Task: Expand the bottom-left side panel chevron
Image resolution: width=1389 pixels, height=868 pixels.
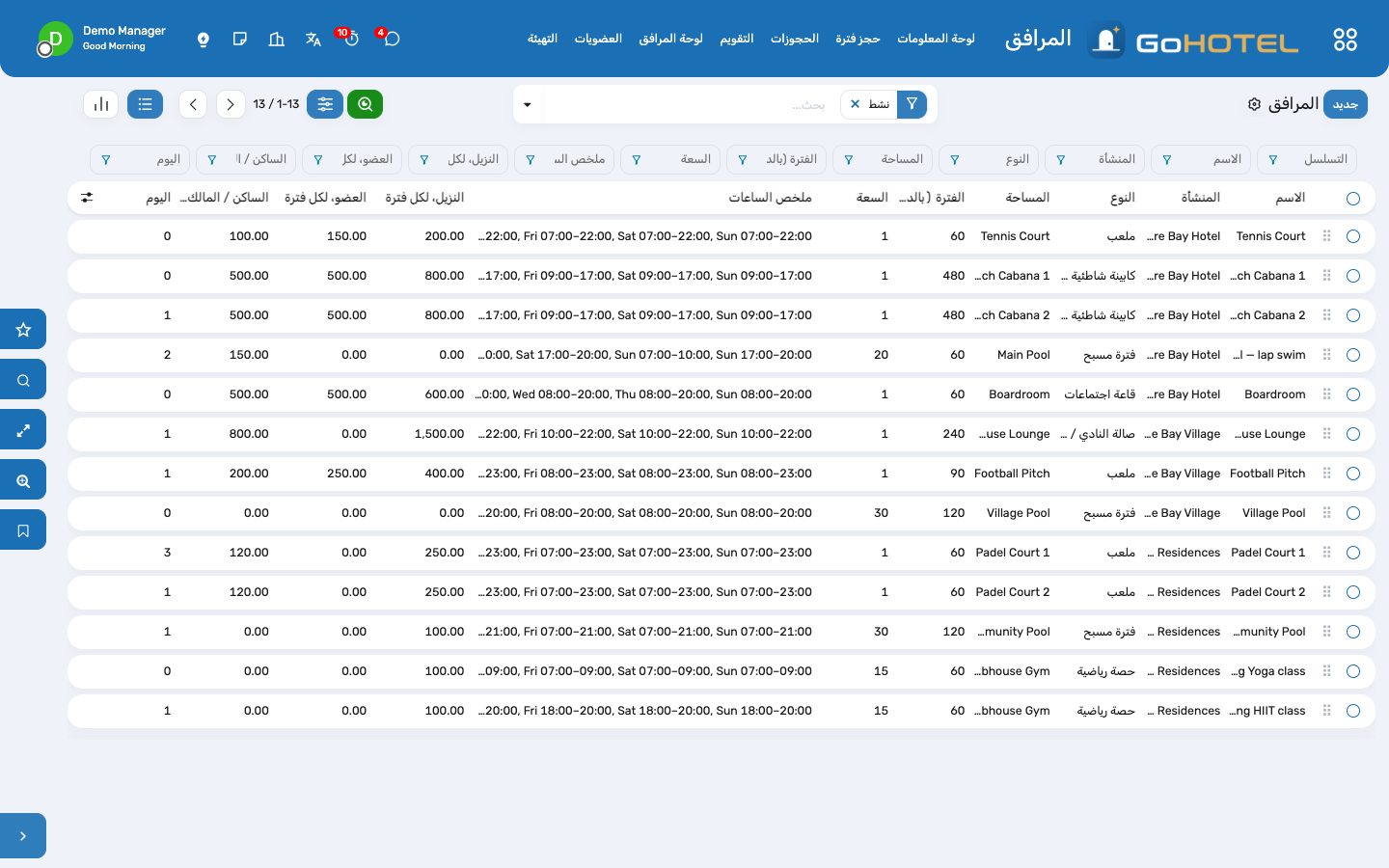Action: pos(23,836)
